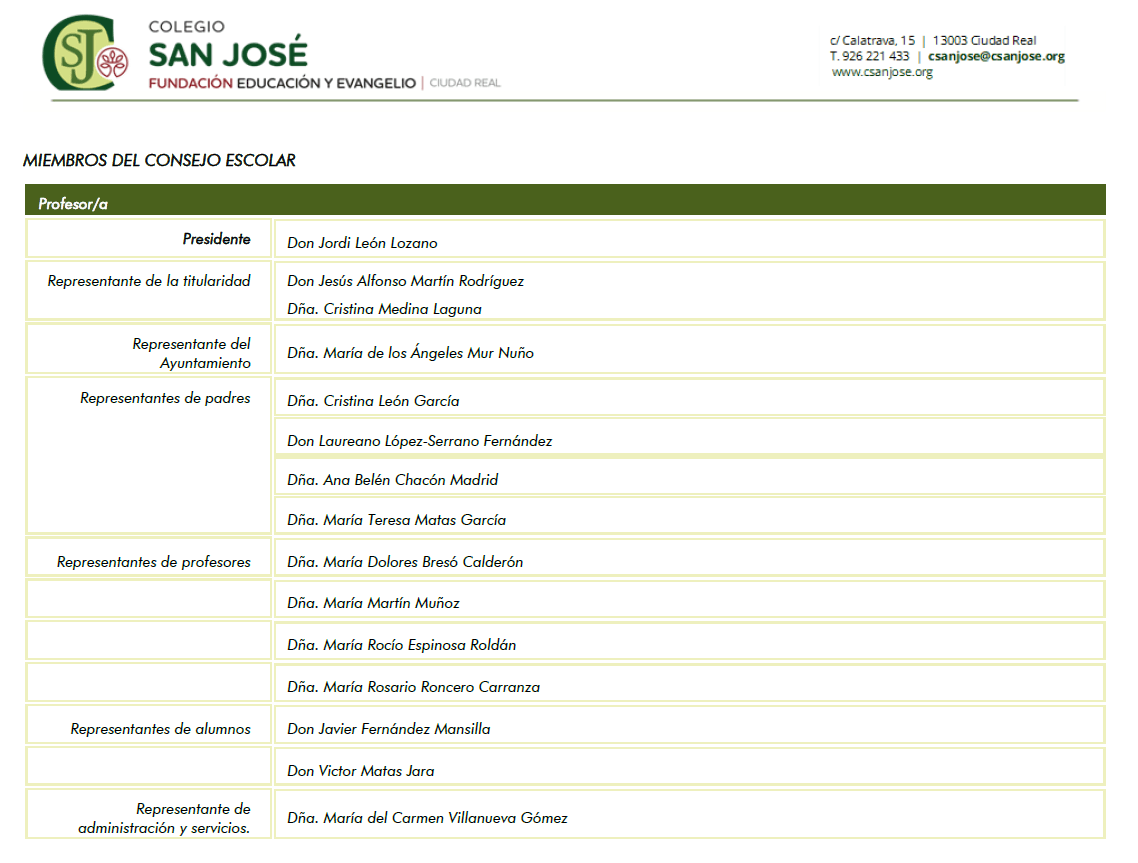Select the Representantes de profesores label
Screen dimensions: 1138x863
coord(154,562)
